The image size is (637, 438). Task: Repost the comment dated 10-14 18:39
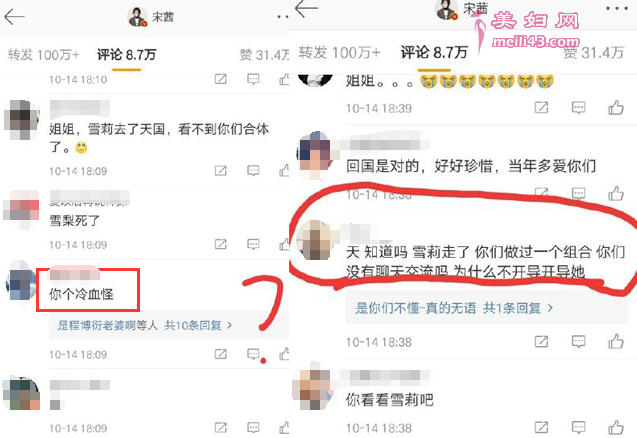point(541,108)
